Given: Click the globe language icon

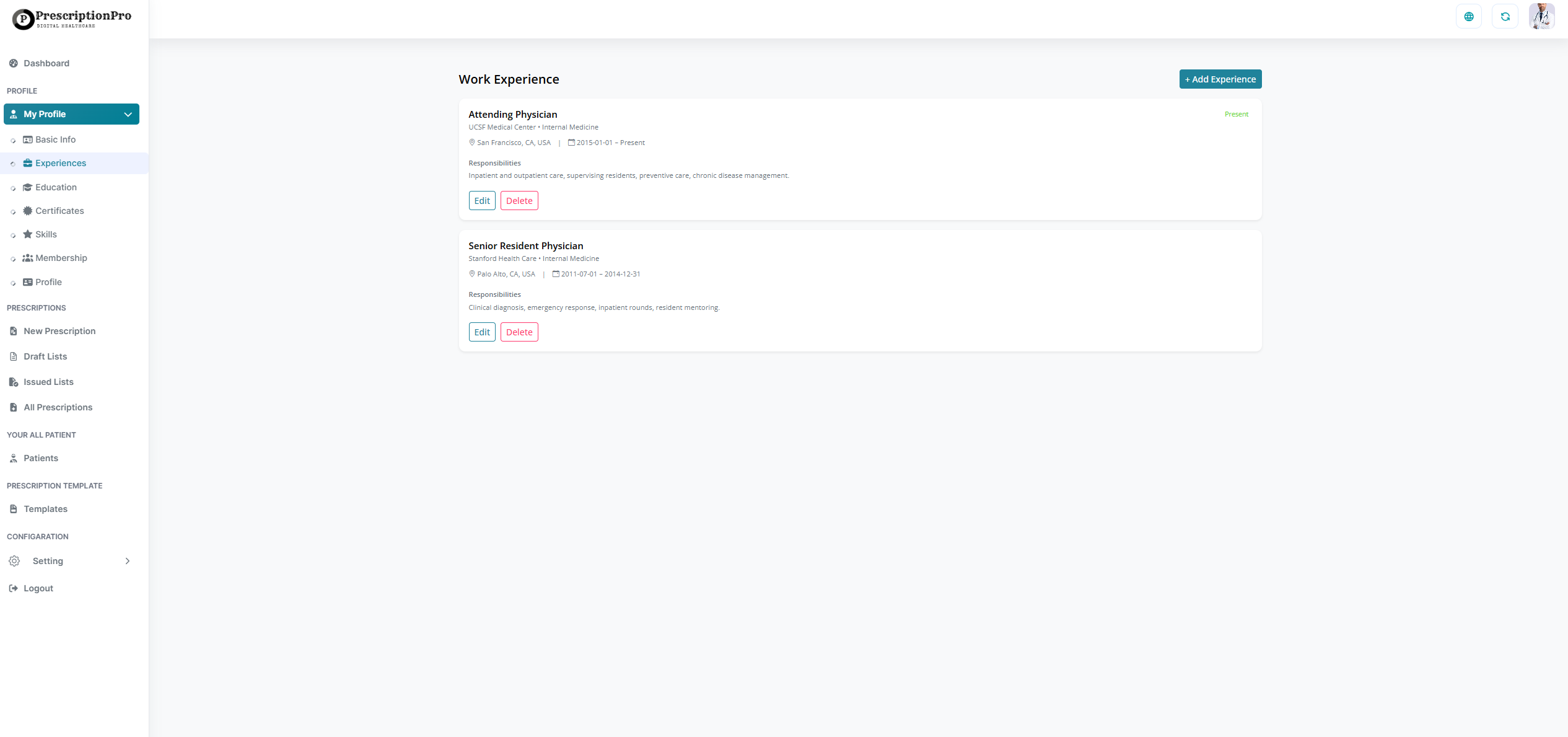Looking at the screenshot, I should click(x=1468, y=17).
